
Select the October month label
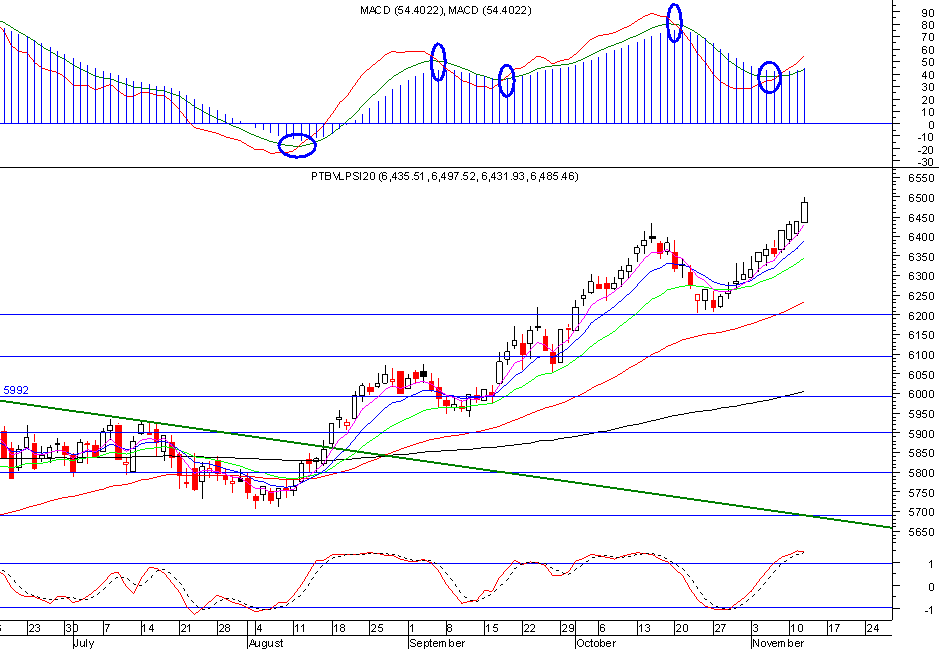point(596,643)
